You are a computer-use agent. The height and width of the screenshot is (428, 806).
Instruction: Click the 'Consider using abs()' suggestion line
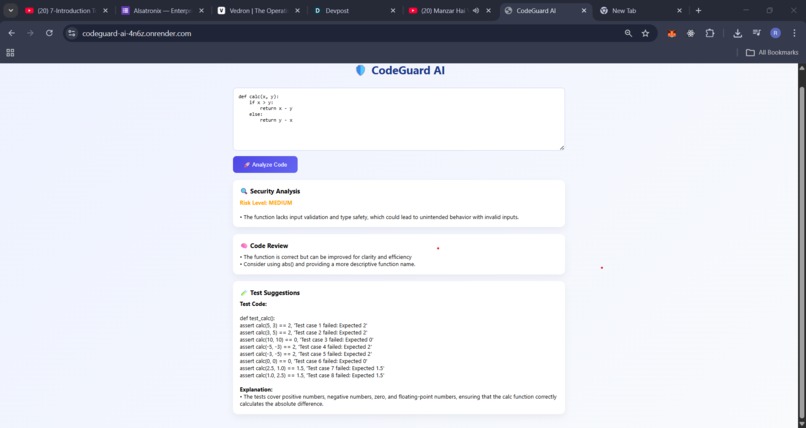click(x=327, y=264)
